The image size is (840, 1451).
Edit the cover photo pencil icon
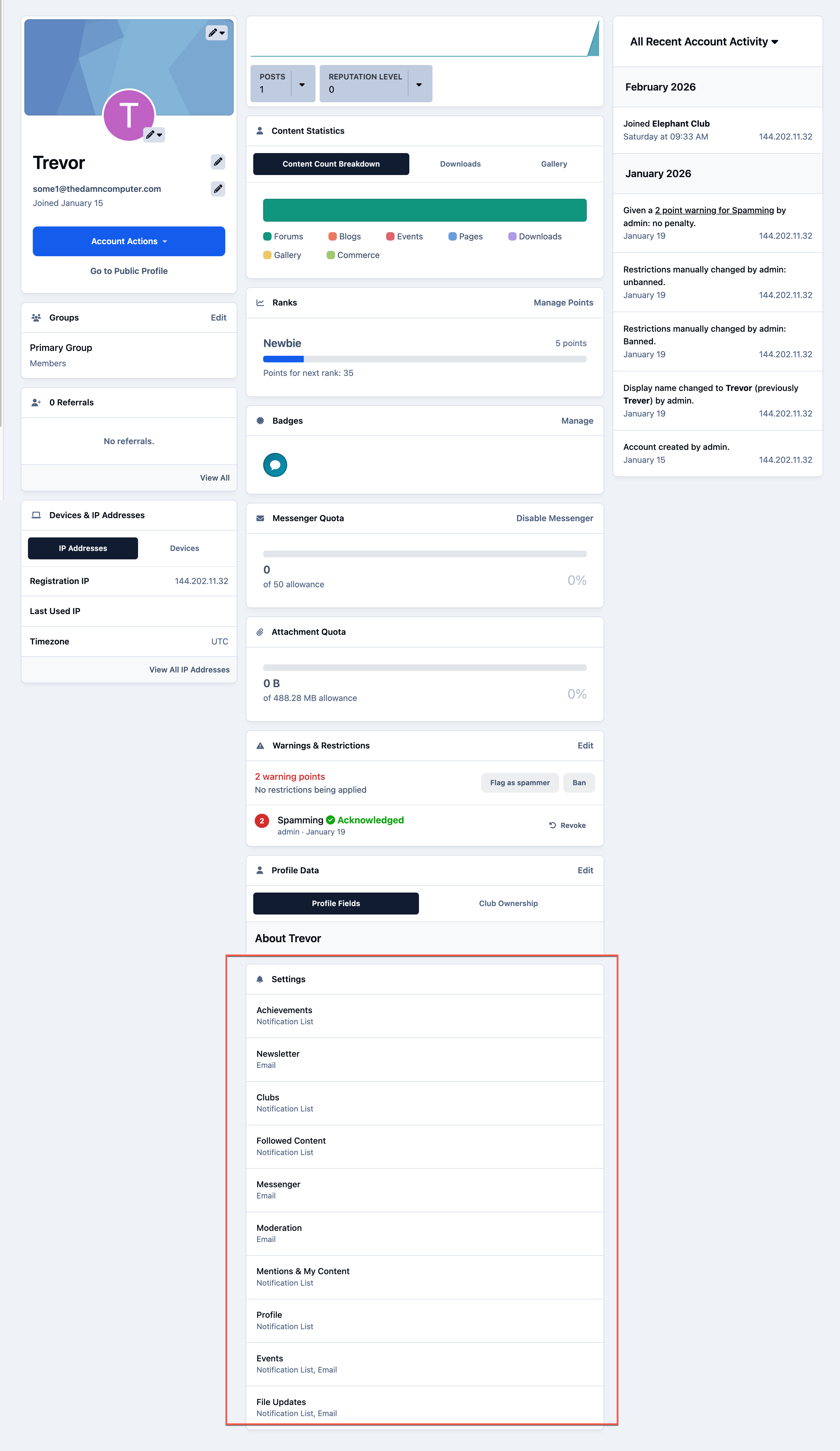[x=217, y=33]
